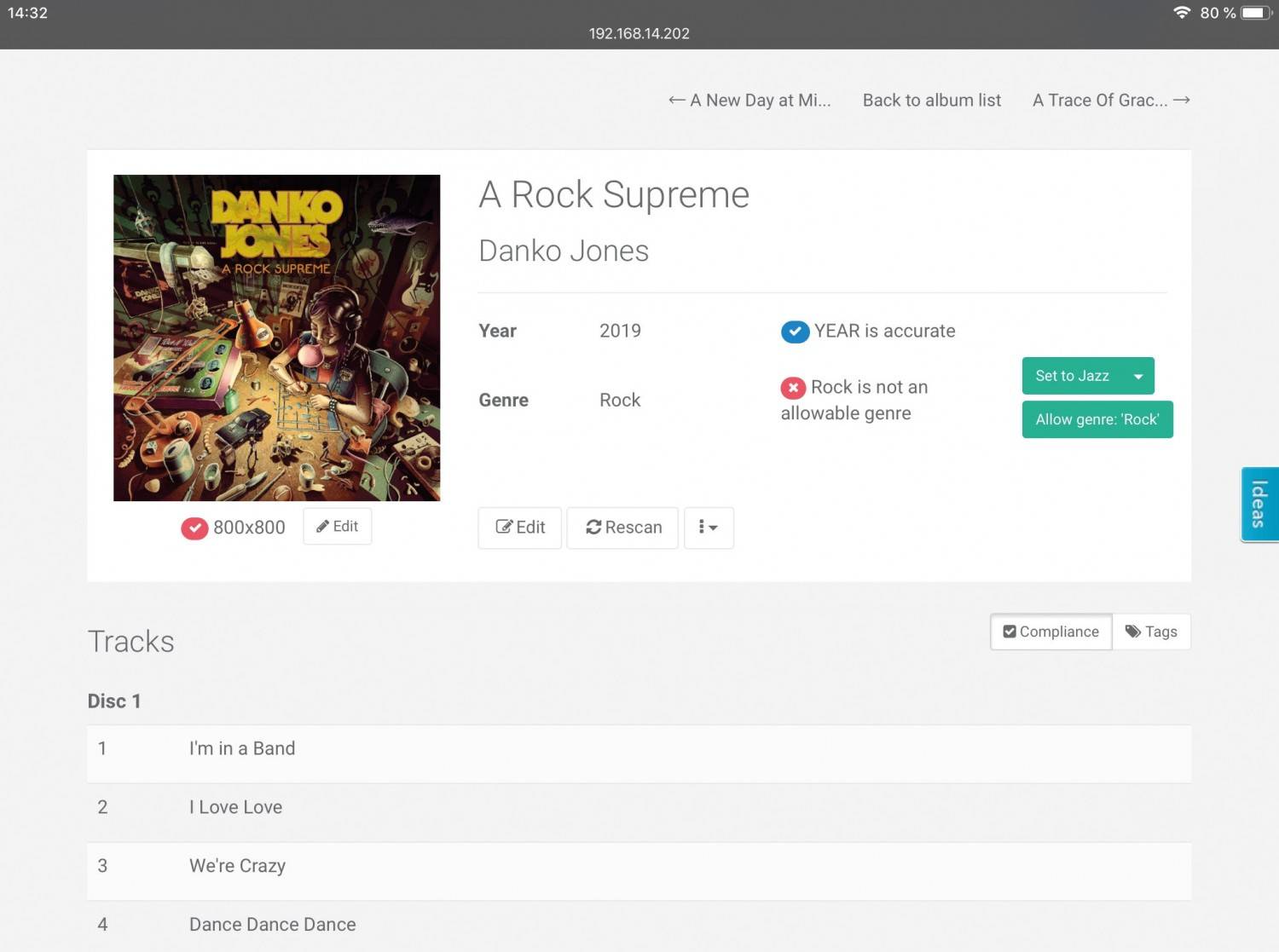Click the YEAR is accurate message
The height and width of the screenshot is (952, 1279).
click(884, 331)
